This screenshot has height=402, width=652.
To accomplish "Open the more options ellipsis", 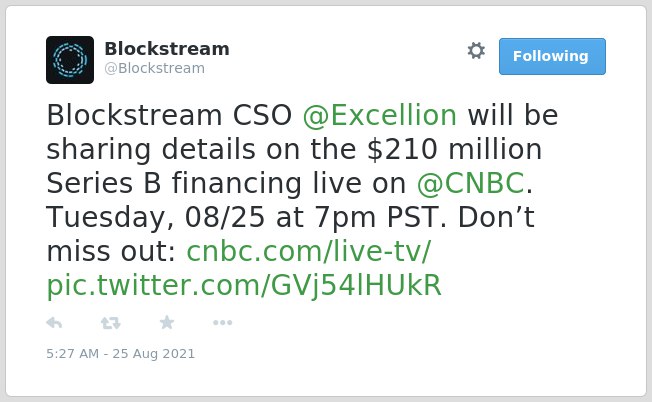I will coord(222,323).
